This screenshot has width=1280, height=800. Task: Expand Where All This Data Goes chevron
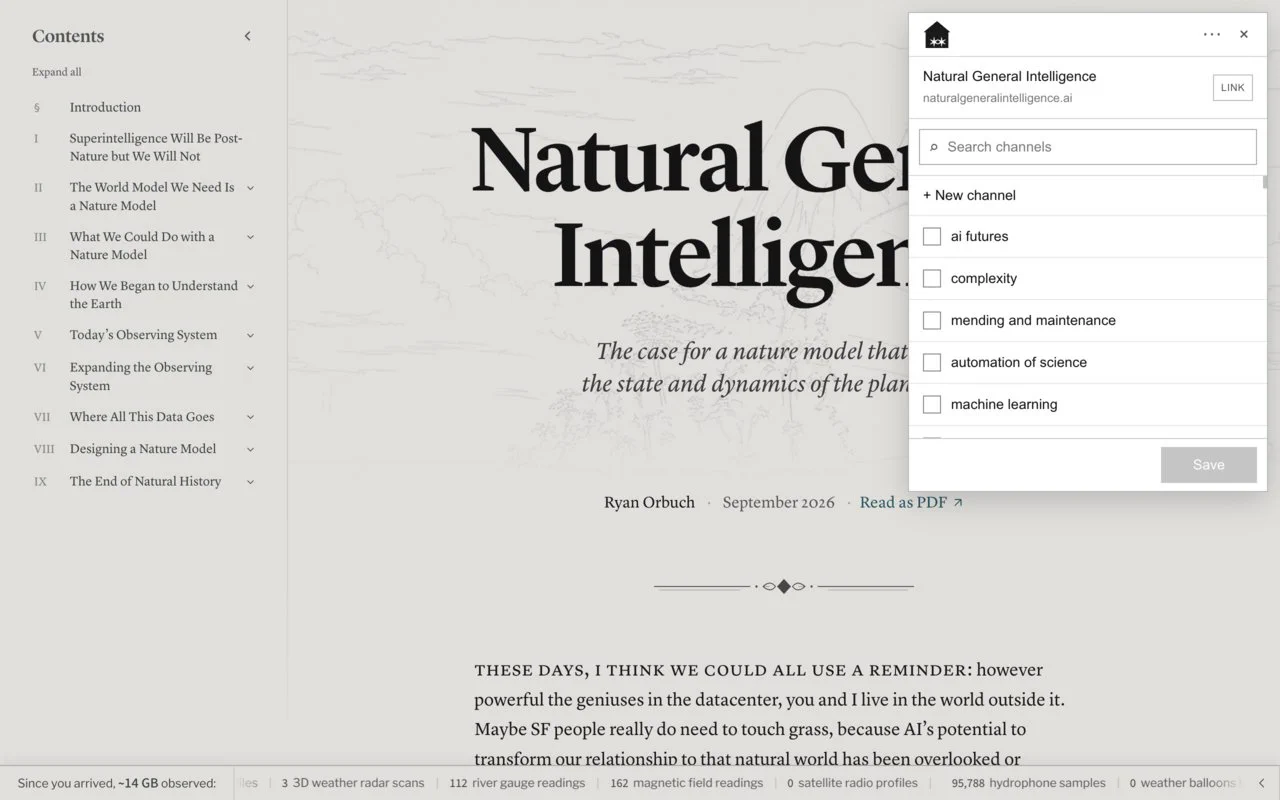pyautogui.click(x=250, y=417)
